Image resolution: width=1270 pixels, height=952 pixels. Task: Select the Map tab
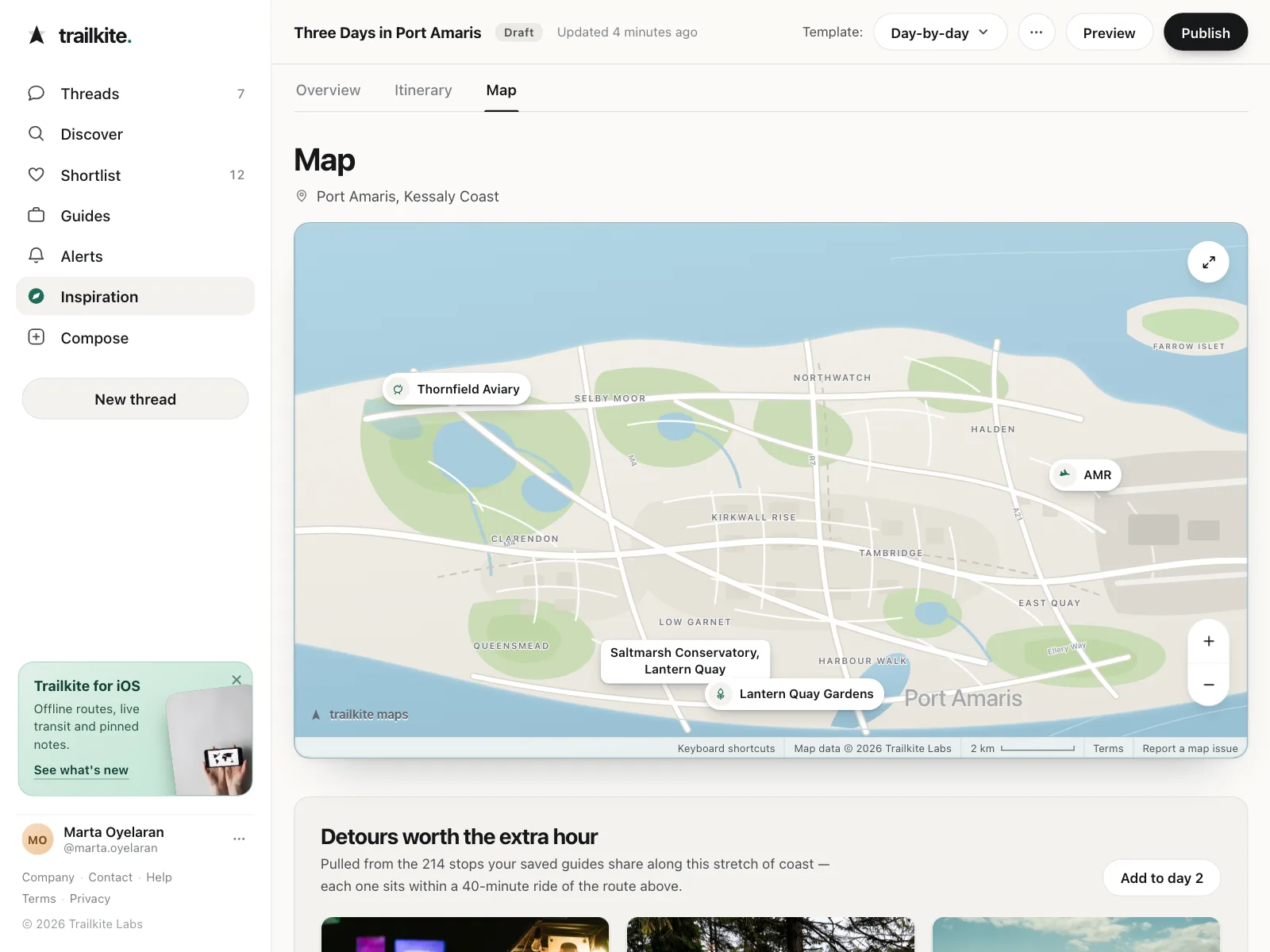501,90
